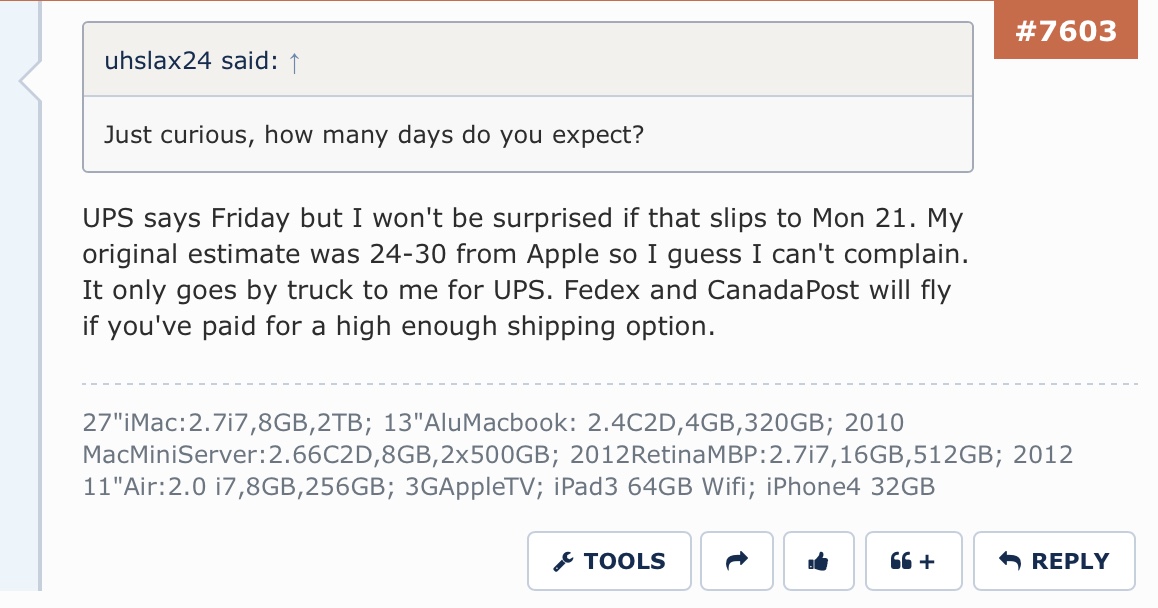
Task: Click the word 'CanadaPost' in the post
Action: [x=783, y=290]
